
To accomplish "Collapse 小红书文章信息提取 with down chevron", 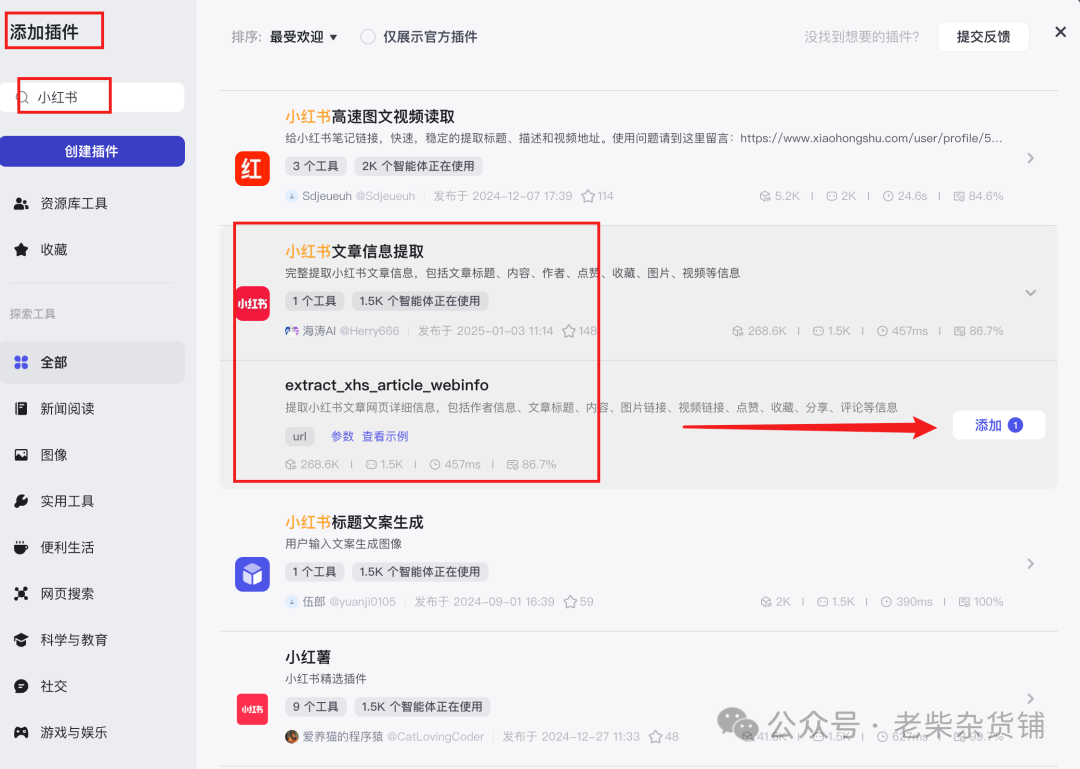I will [1030, 293].
